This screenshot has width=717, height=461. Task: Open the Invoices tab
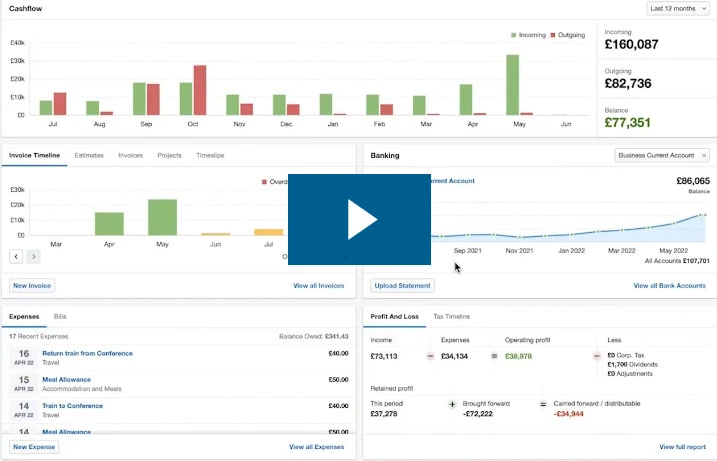pyautogui.click(x=130, y=155)
